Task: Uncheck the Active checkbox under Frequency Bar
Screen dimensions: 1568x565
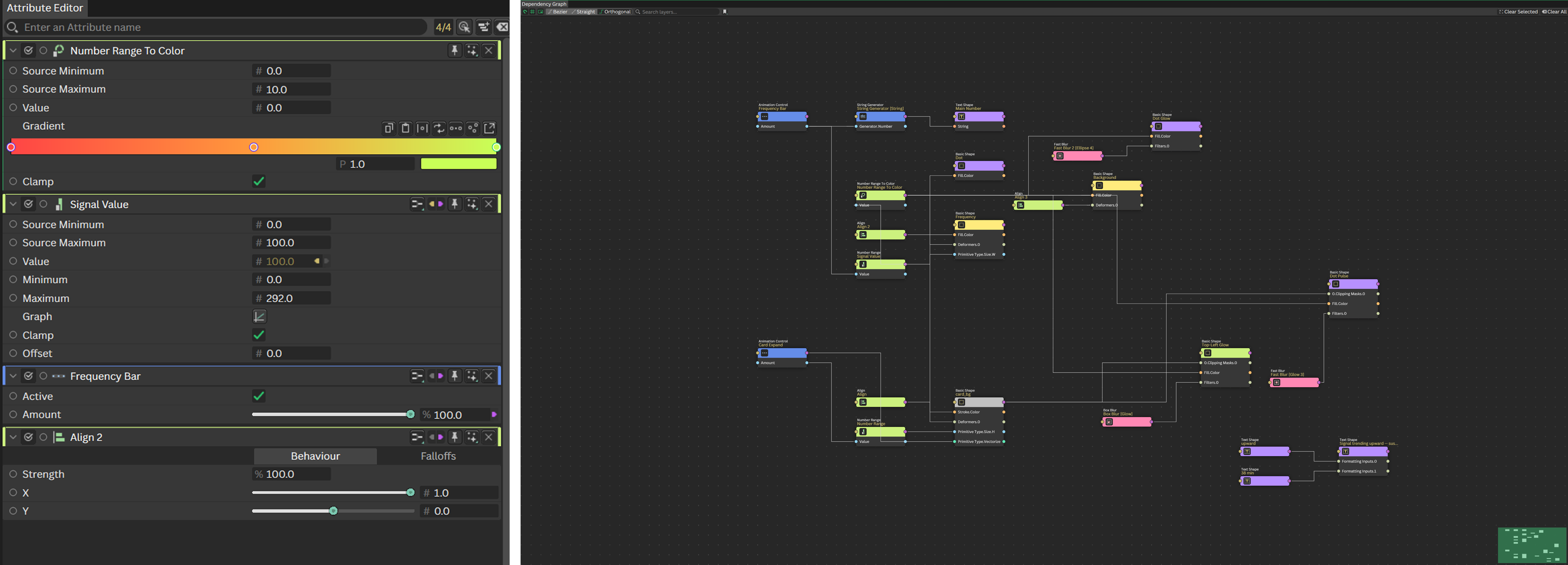Action: tap(259, 396)
